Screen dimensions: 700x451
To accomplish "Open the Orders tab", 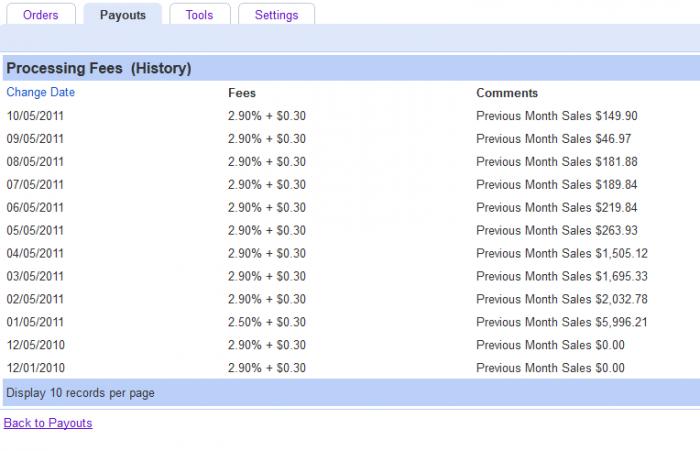I will [41, 14].
